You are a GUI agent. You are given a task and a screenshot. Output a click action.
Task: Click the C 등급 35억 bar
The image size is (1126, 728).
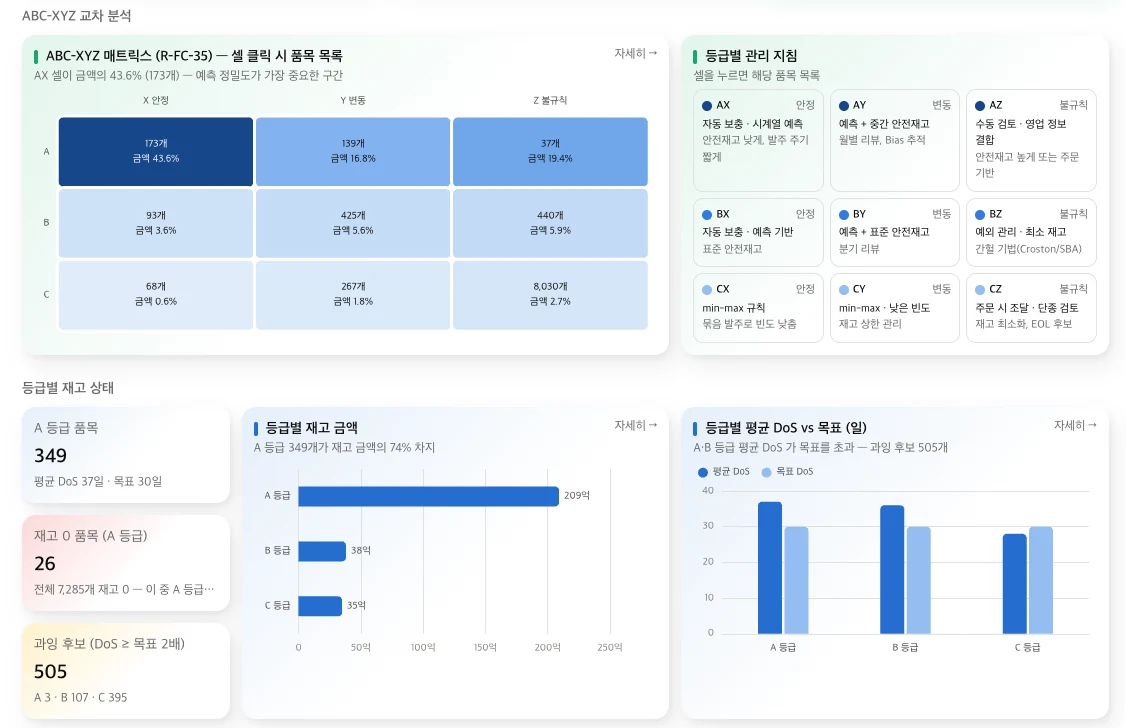(320, 605)
